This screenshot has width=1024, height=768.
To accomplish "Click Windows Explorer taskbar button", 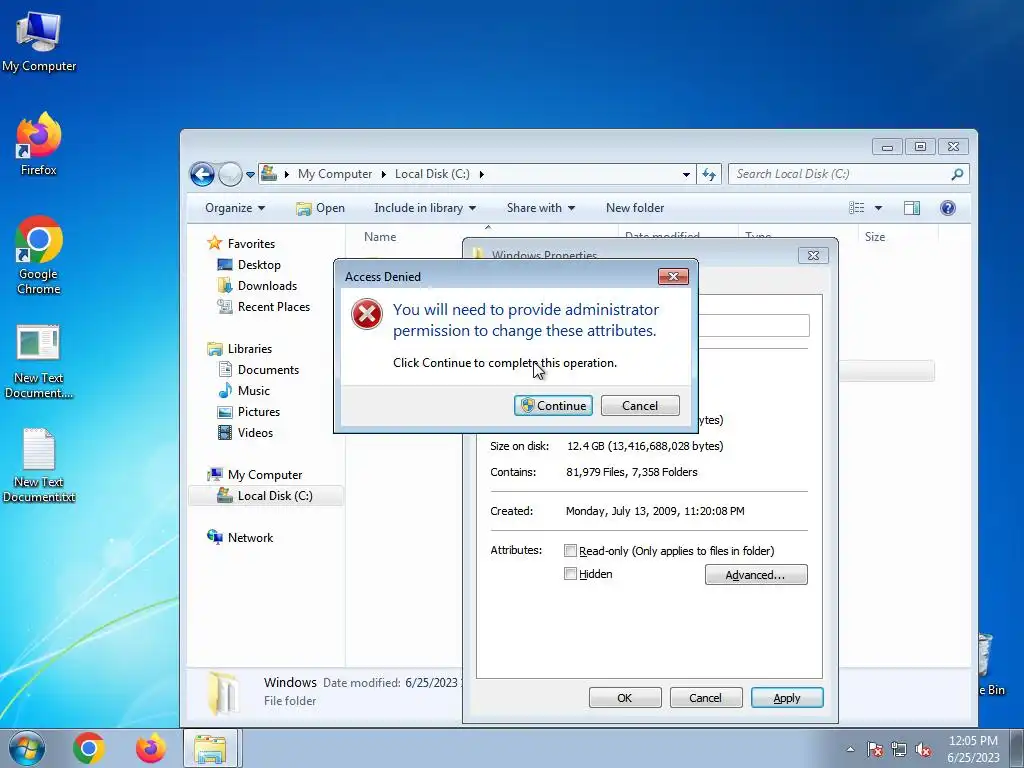I will click(210, 748).
